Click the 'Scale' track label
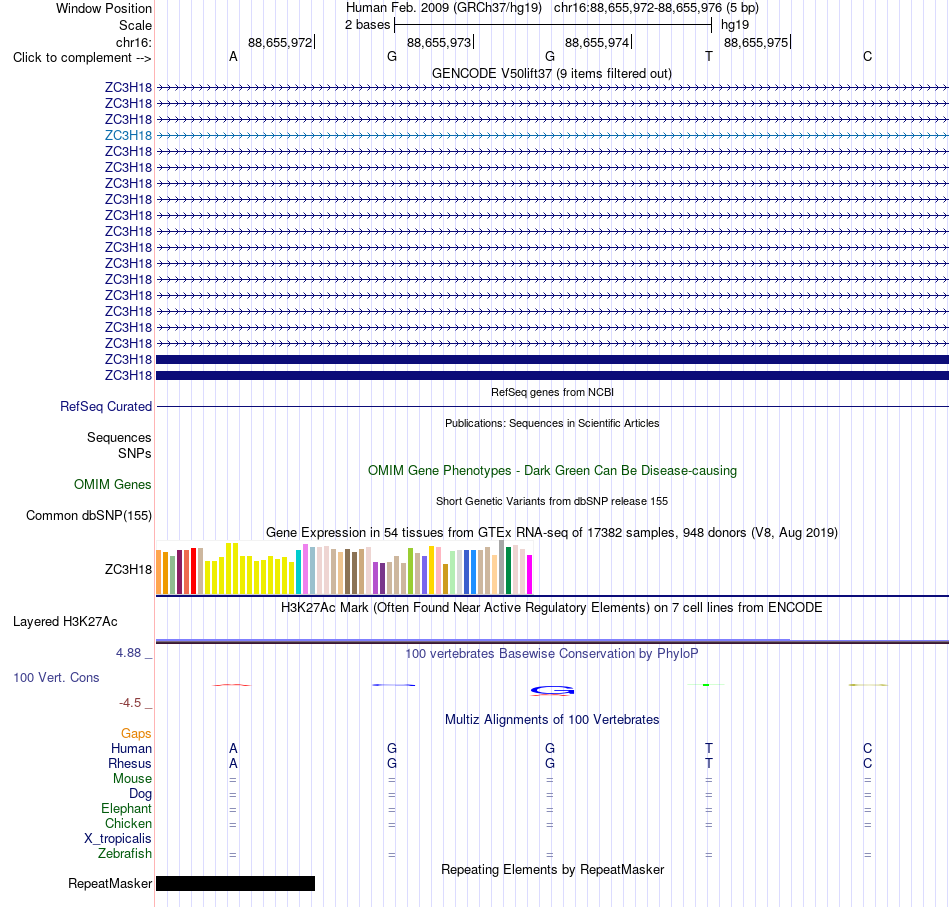This screenshot has width=950, height=907. pos(135,25)
